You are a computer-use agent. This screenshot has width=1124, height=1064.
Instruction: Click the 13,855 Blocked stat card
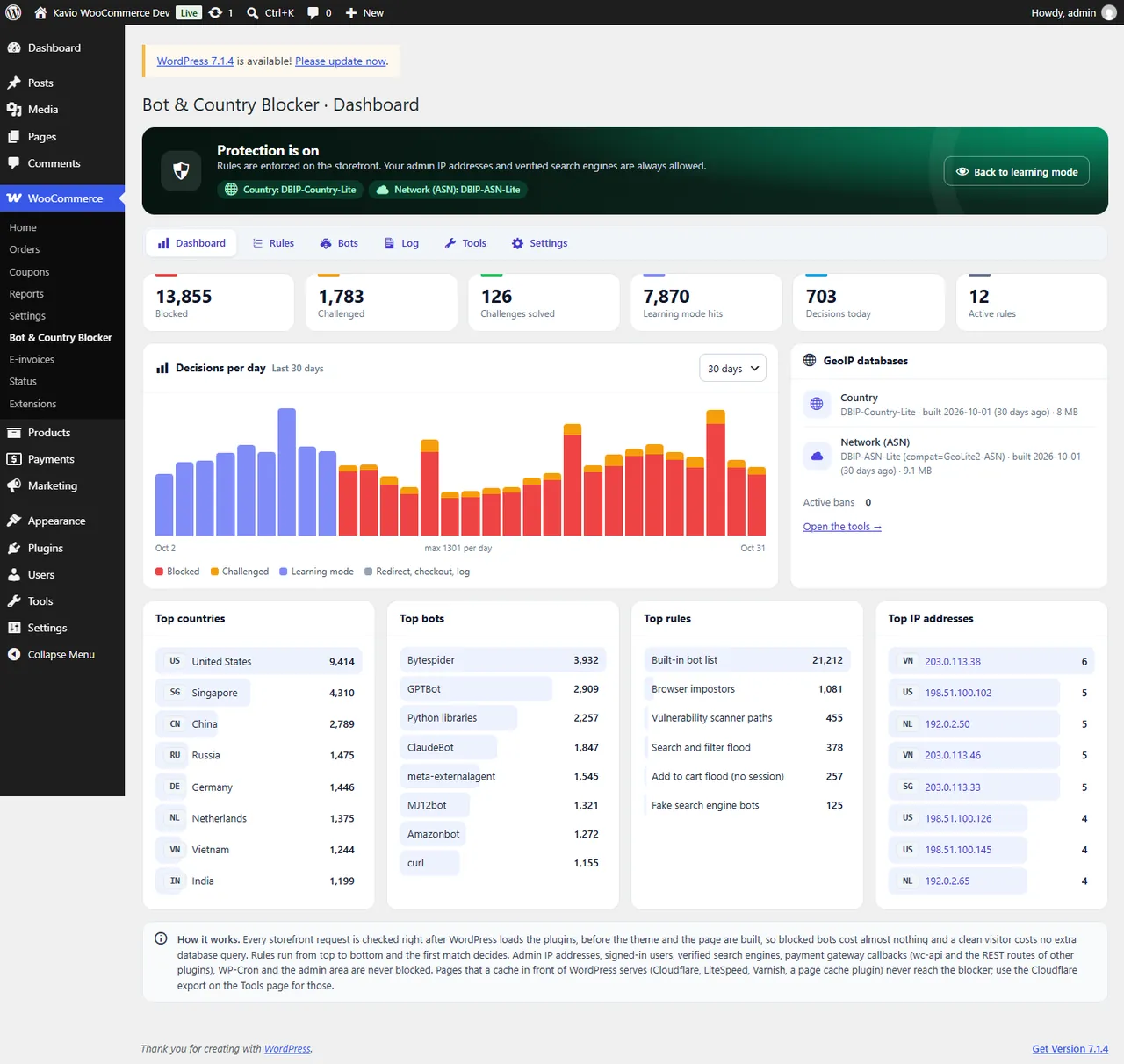(x=219, y=302)
